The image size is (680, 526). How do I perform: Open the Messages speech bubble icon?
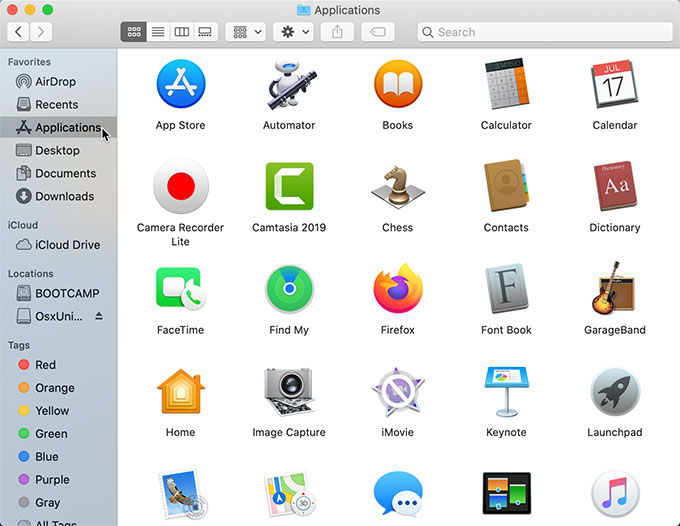click(x=398, y=494)
